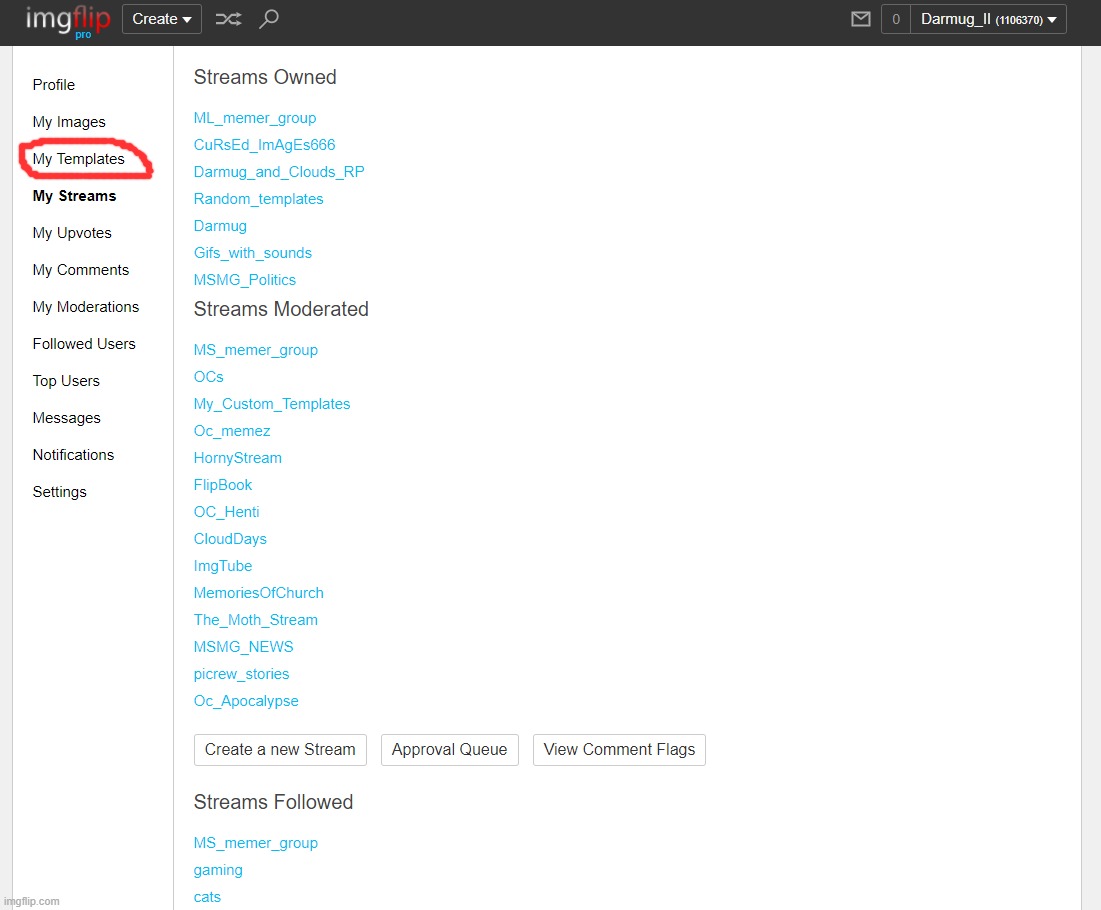Image resolution: width=1101 pixels, height=910 pixels.
Task: Click the shuffle random meme icon
Action: [x=228, y=19]
